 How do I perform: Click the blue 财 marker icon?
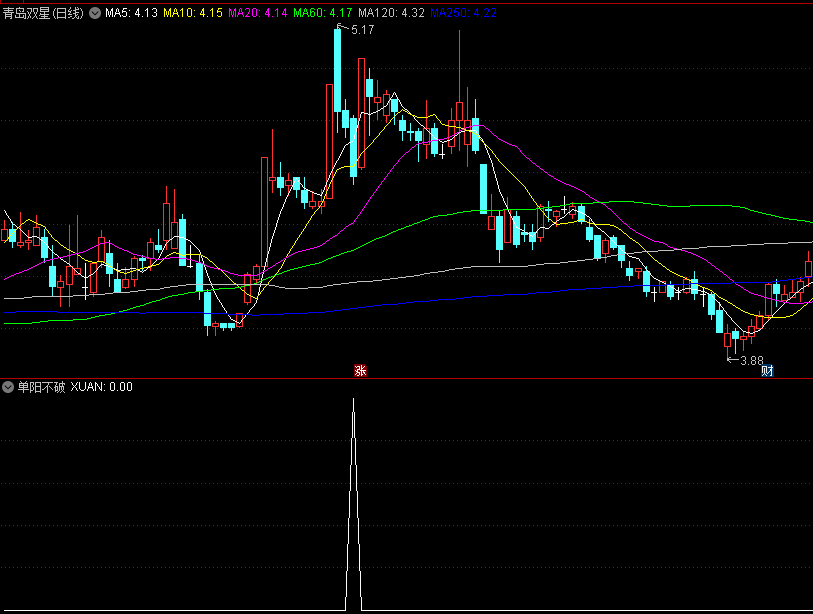click(767, 370)
